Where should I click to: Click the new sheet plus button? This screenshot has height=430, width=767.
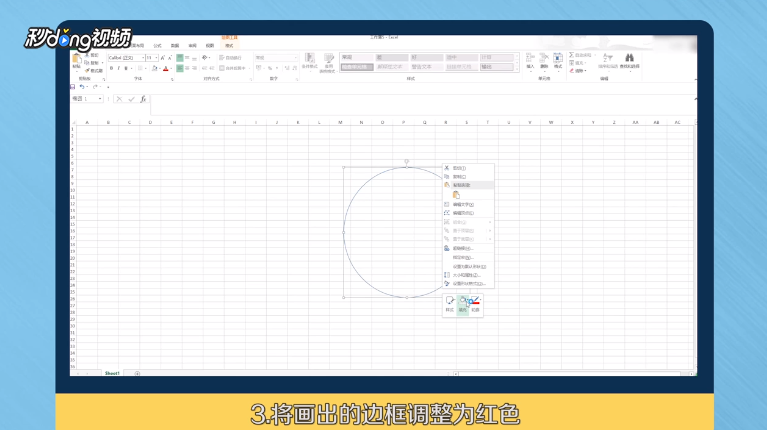pyautogui.click(x=137, y=374)
